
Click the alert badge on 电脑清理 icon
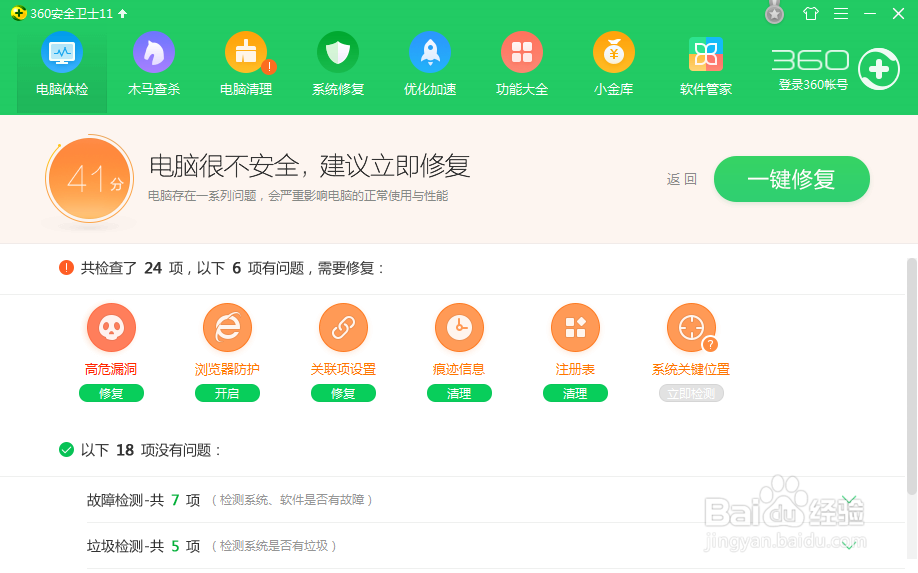click(269, 67)
